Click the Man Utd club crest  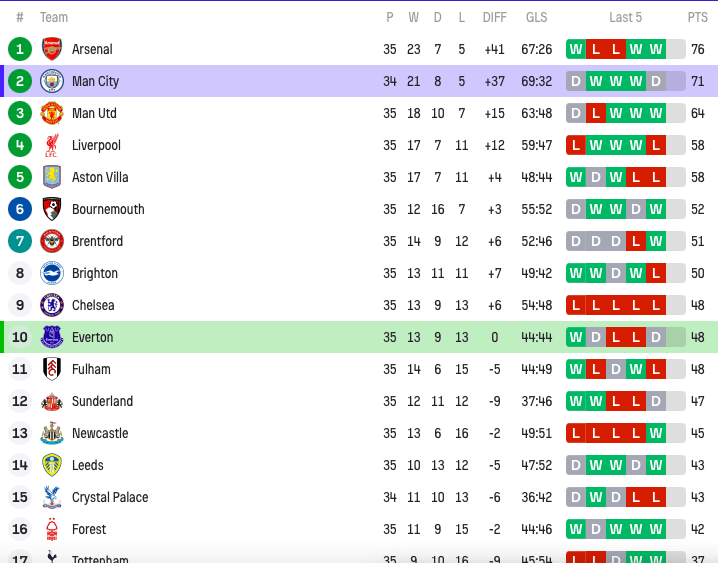(x=52, y=113)
